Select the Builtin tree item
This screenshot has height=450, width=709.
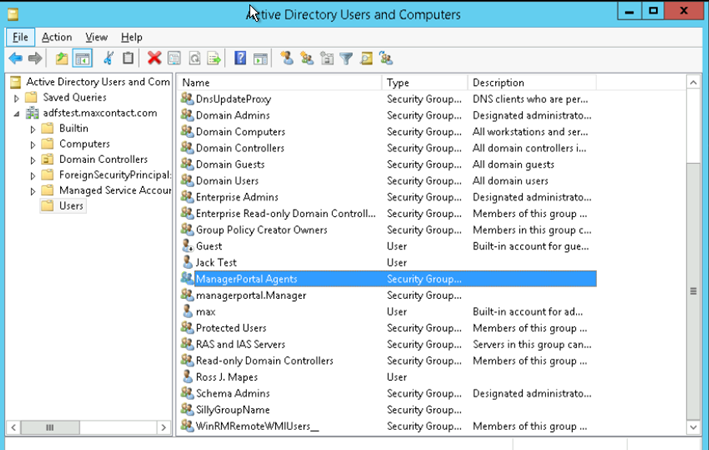[74, 128]
